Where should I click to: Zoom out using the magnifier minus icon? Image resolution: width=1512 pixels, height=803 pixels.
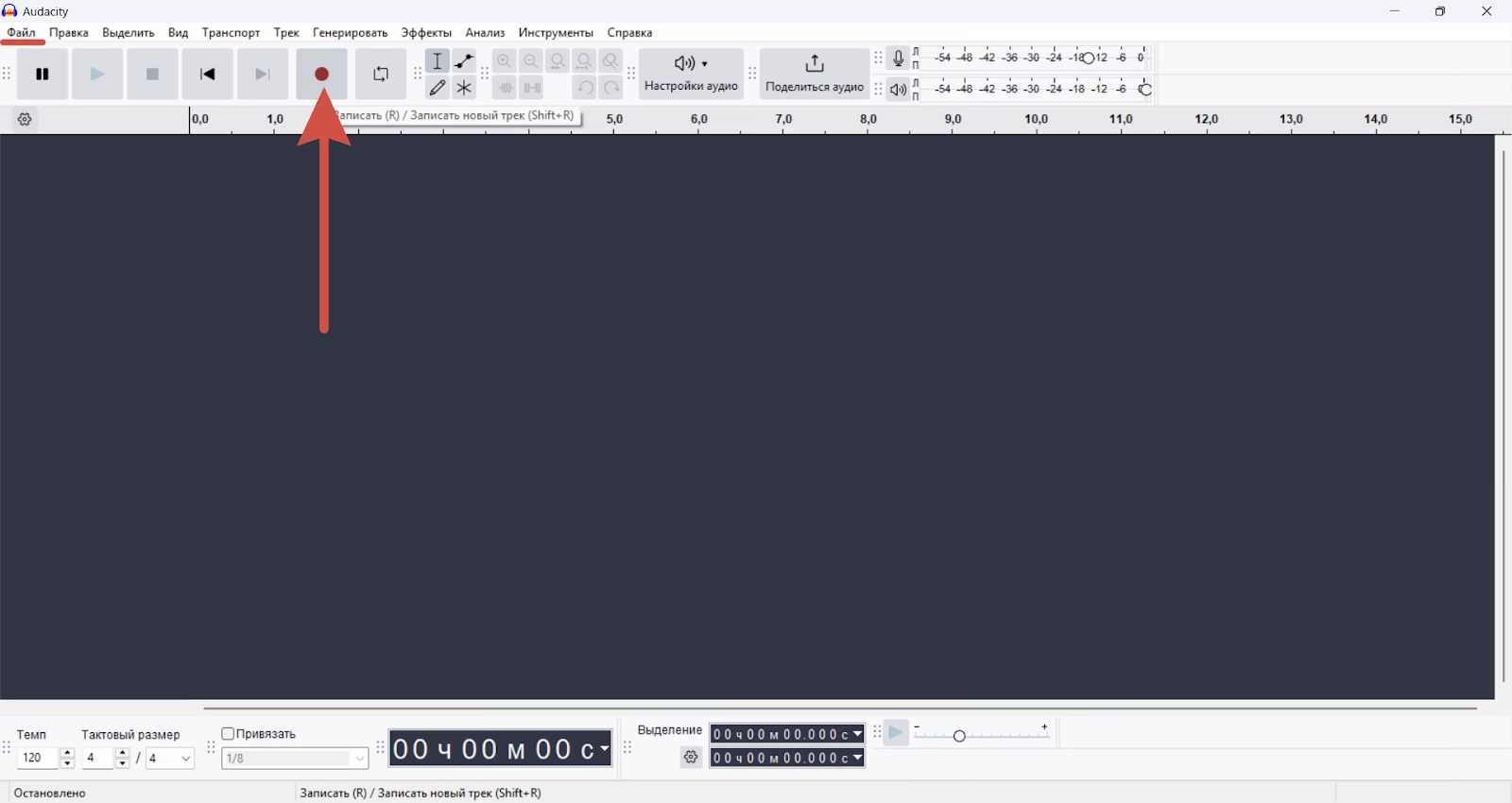[532, 61]
